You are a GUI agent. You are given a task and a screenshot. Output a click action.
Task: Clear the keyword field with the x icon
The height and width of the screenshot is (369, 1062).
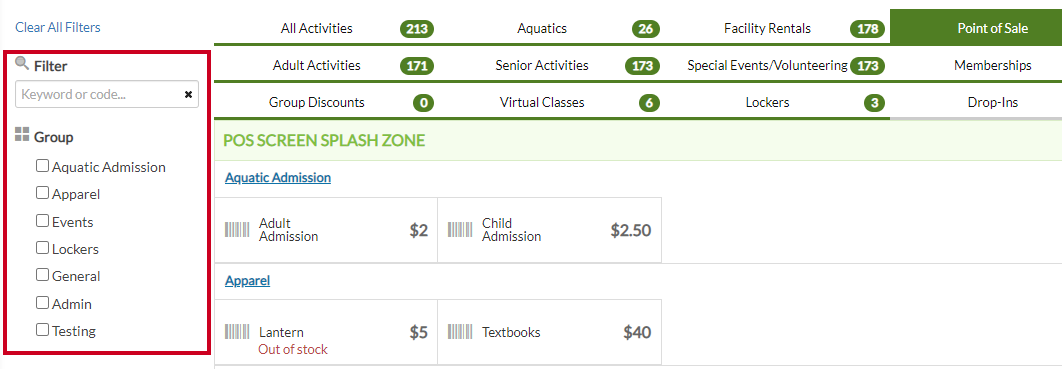coord(188,95)
